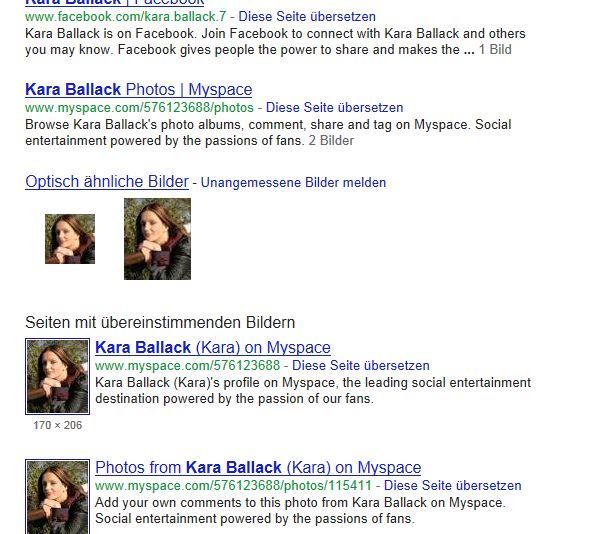Click 'Seiten mit übereinstimmenden Bildern' heading text

click(160, 323)
